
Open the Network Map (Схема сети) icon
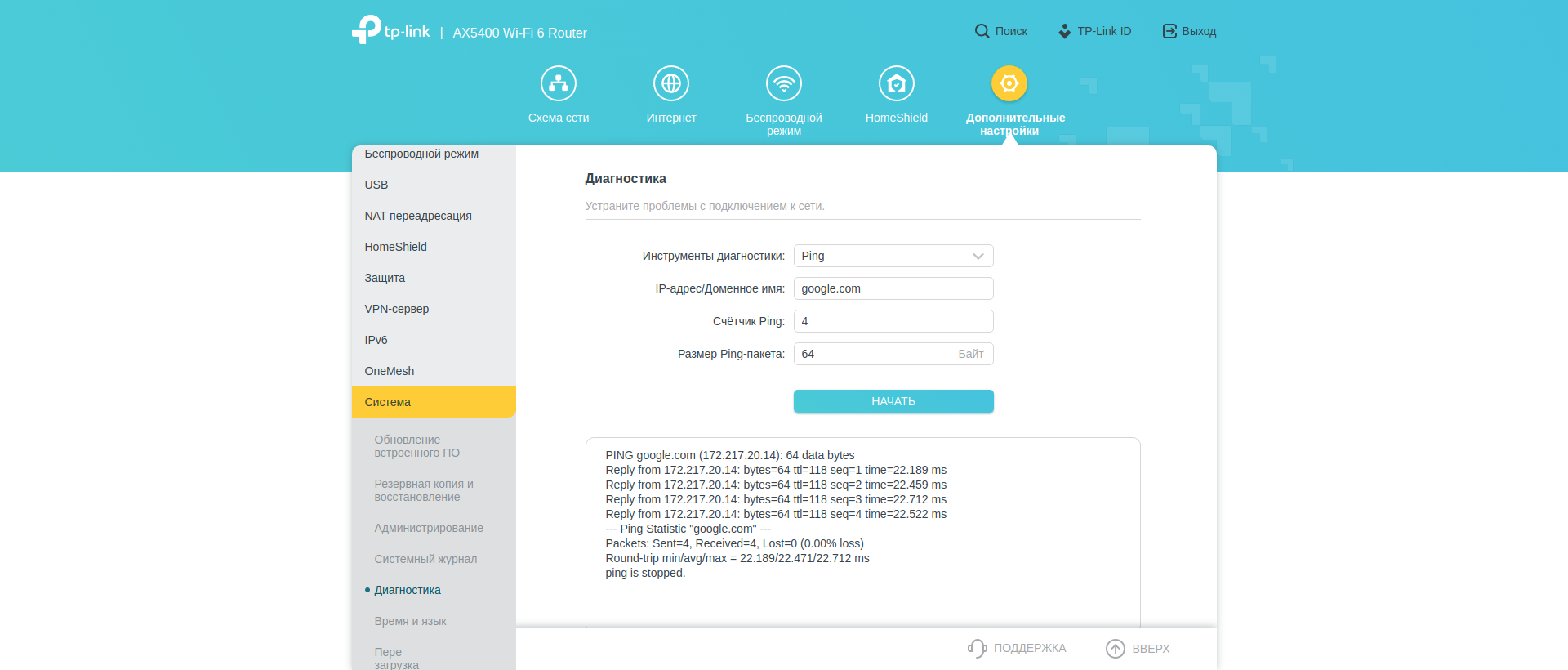coord(559,83)
